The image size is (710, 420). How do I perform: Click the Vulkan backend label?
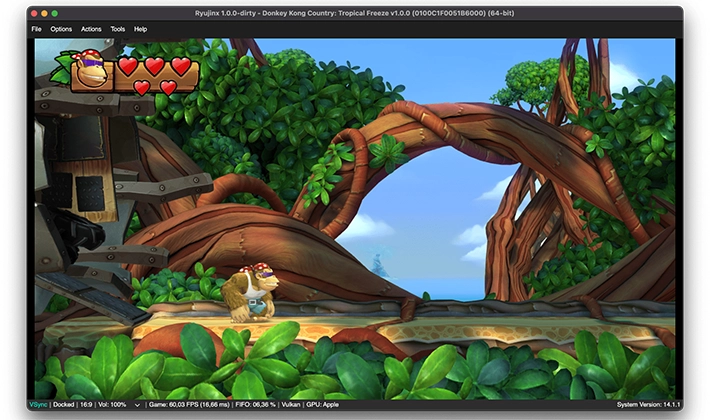click(x=291, y=405)
